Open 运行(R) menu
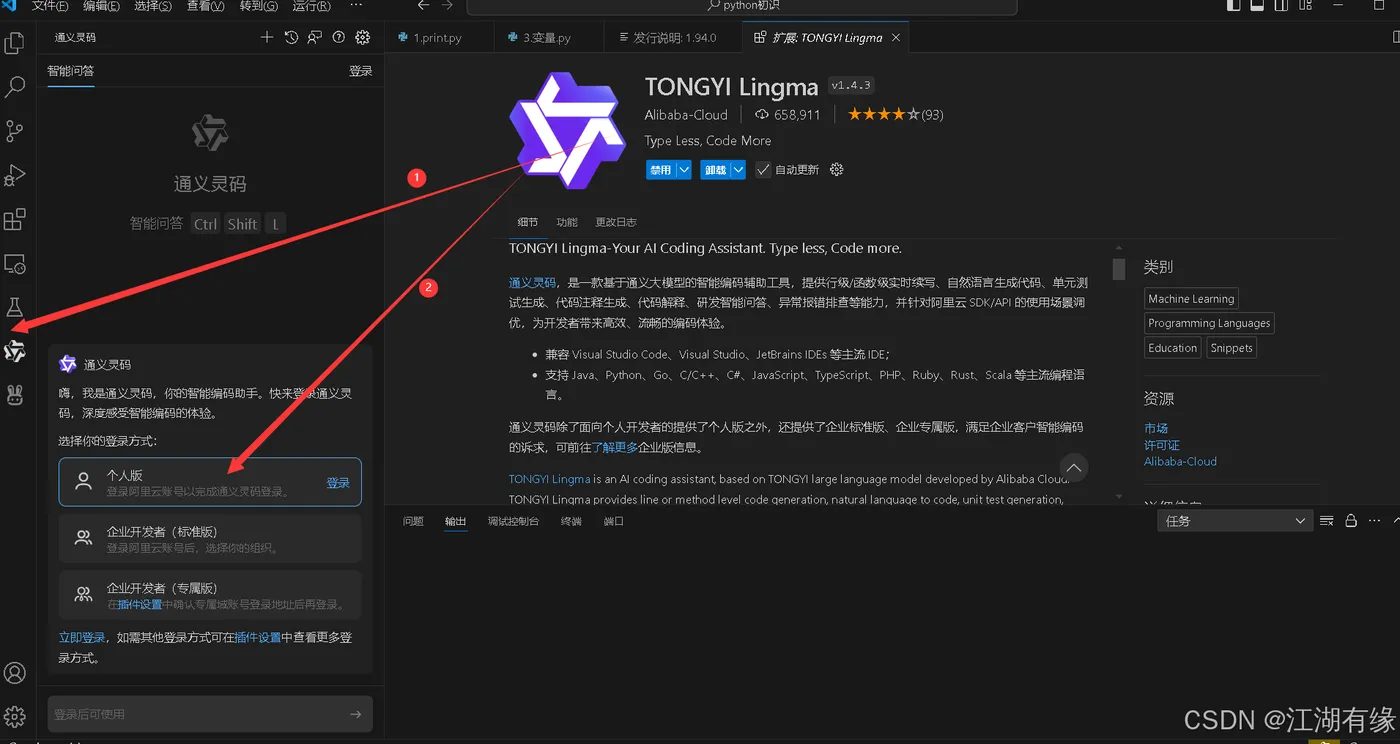1400x744 pixels. 311,6
